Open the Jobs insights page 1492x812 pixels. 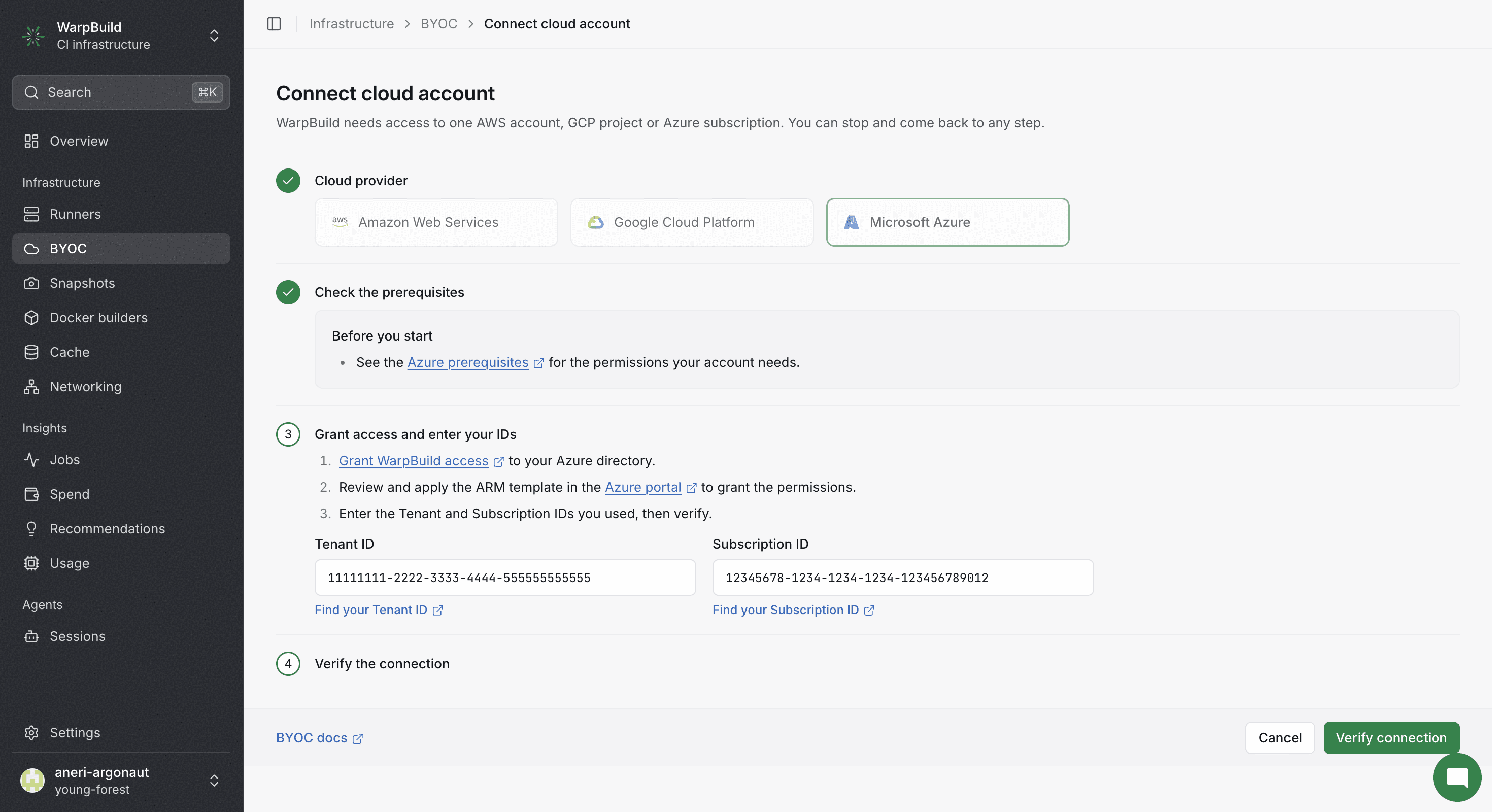click(x=121, y=460)
